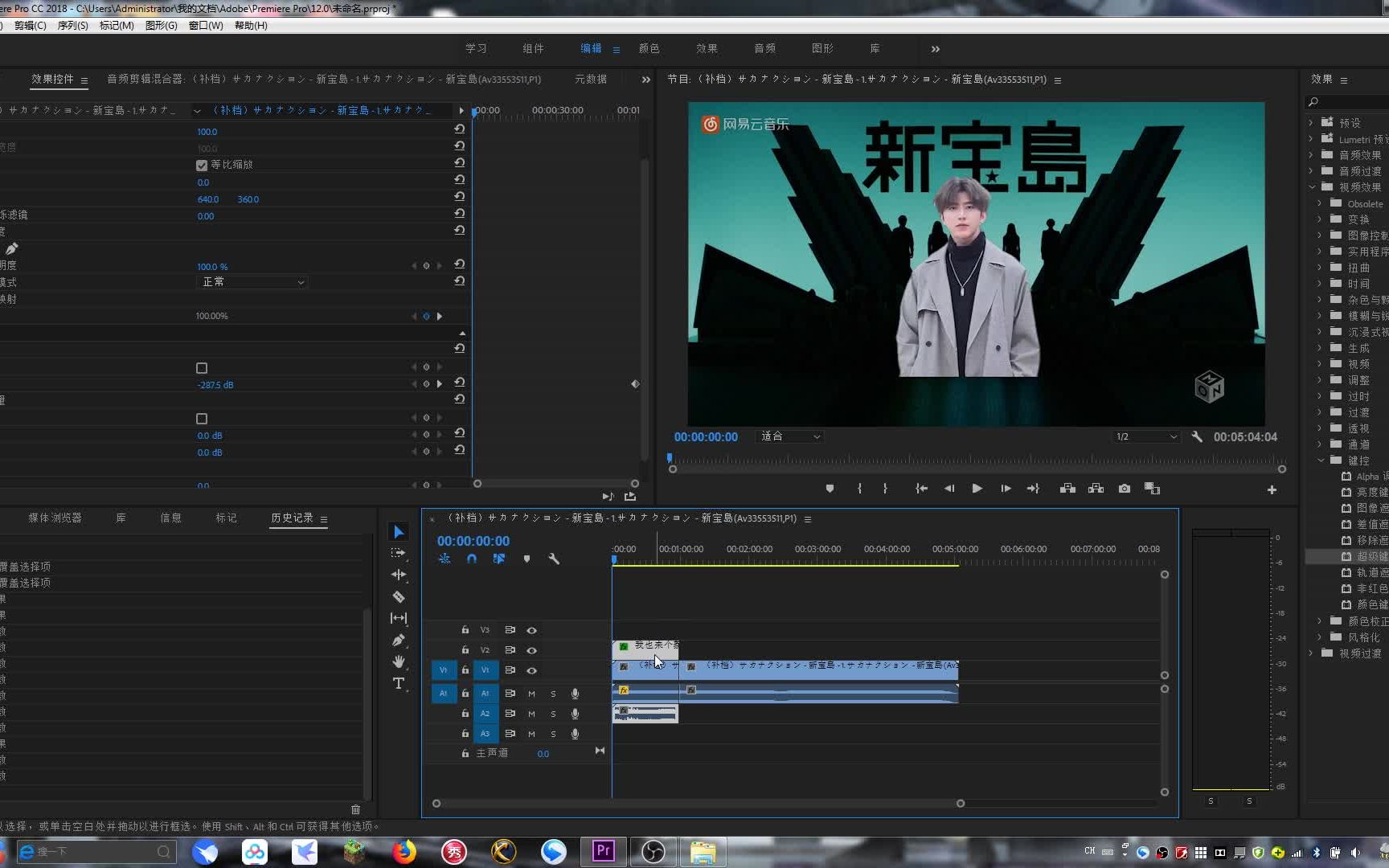Open program monitor settings wrench
The image size is (1389, 868).
pos(1197,436)
